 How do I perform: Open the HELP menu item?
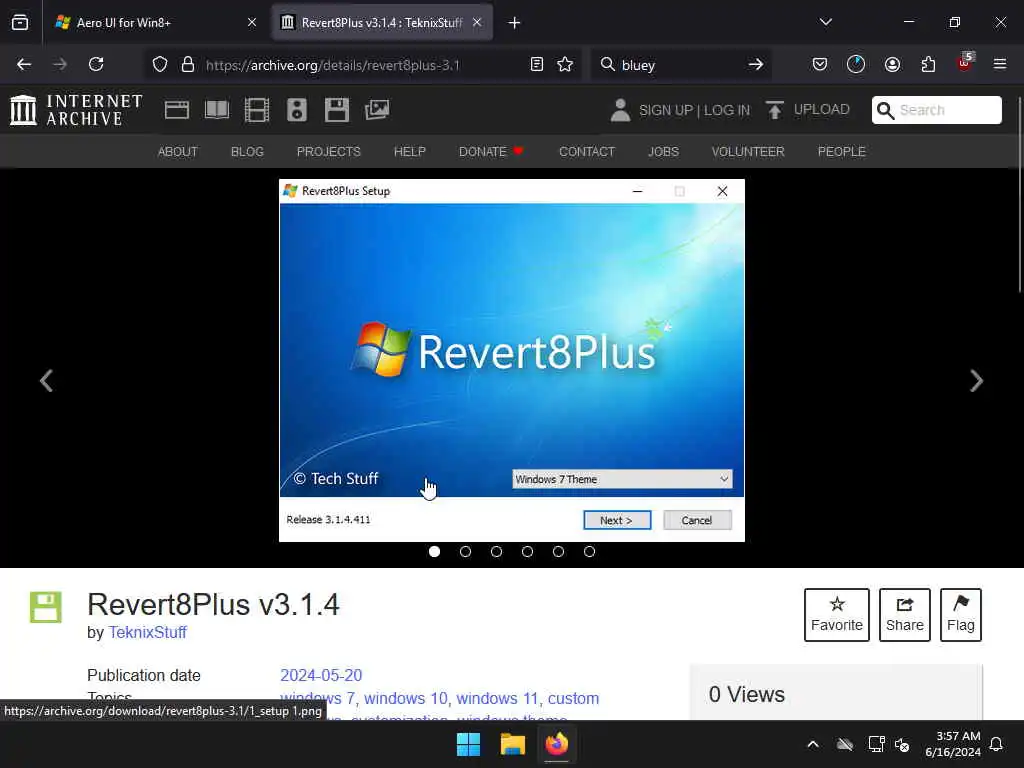tap(409, 152)
